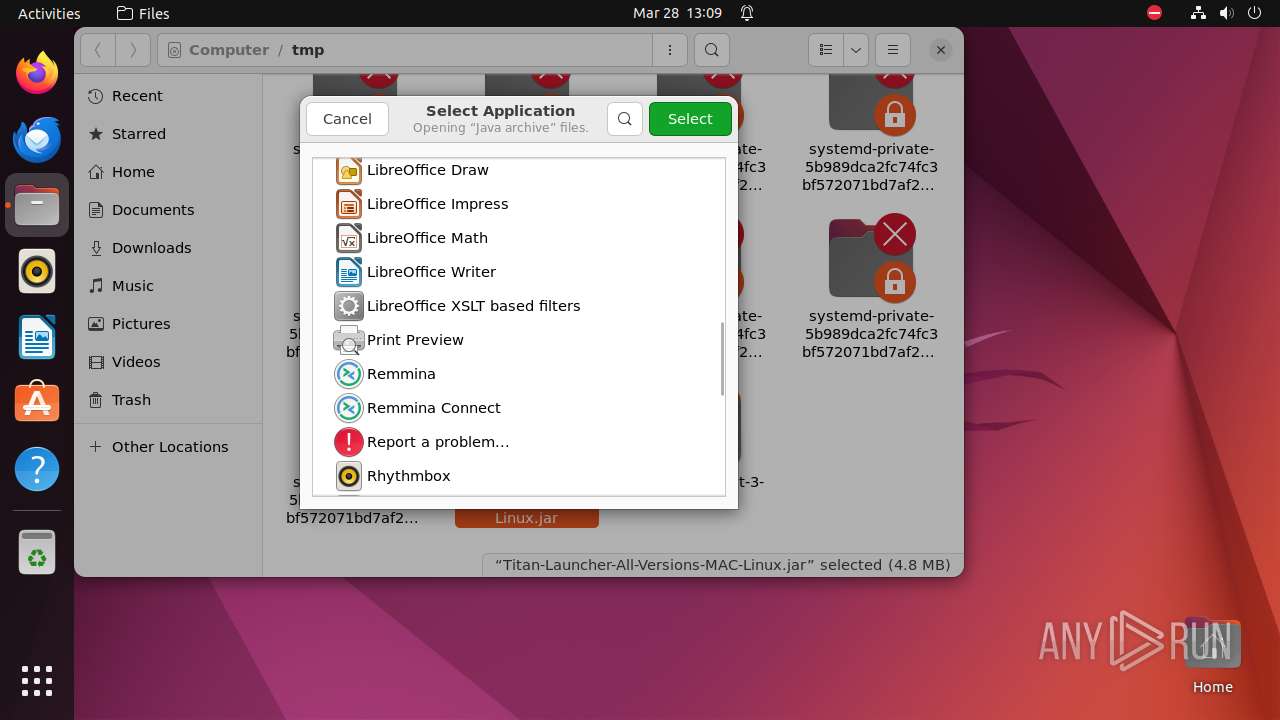1280x720 pixels.
Task: Open clock and calendar in top bar
Action: pos(677,14)
